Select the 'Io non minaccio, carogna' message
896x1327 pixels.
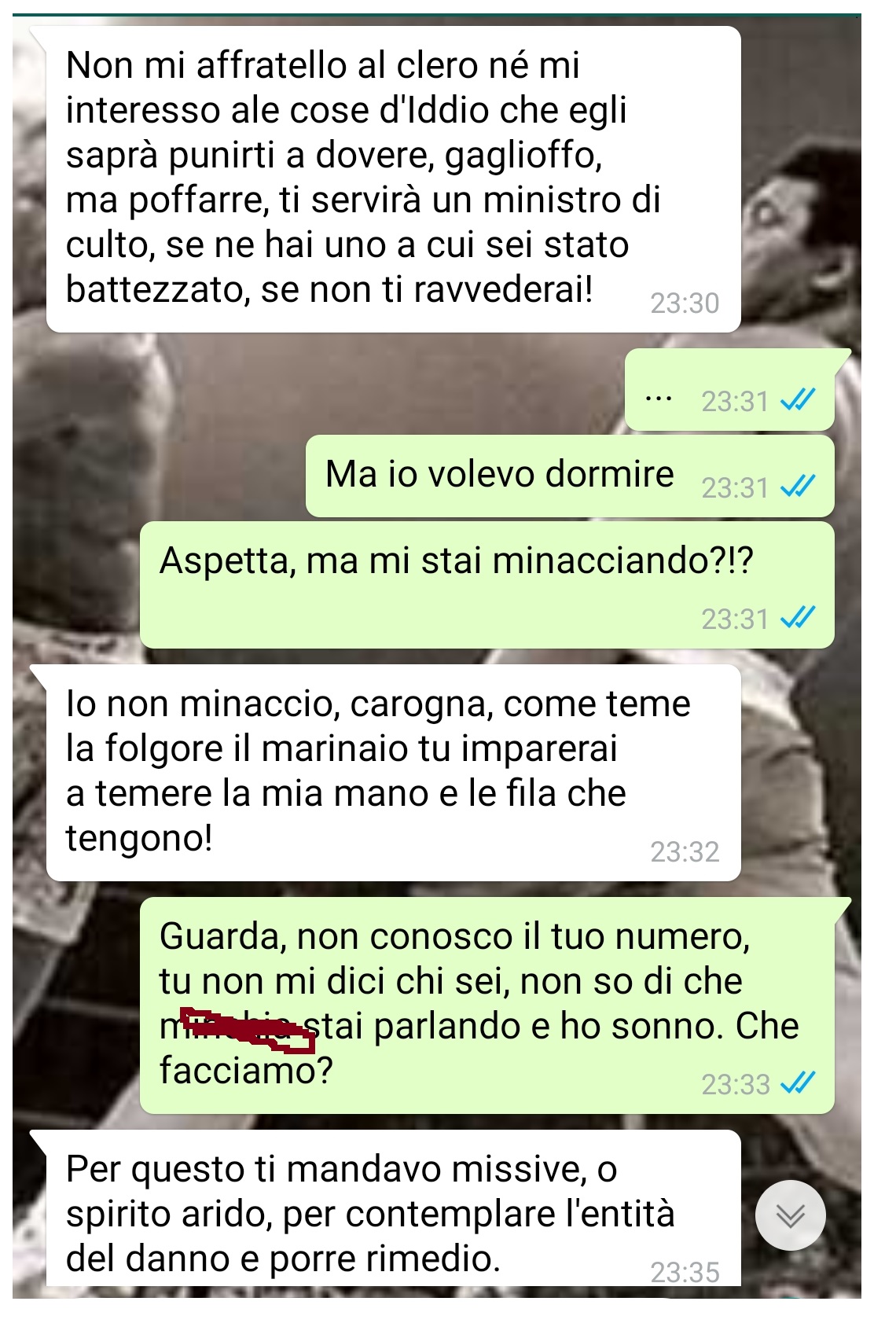[x=394, y=773]
